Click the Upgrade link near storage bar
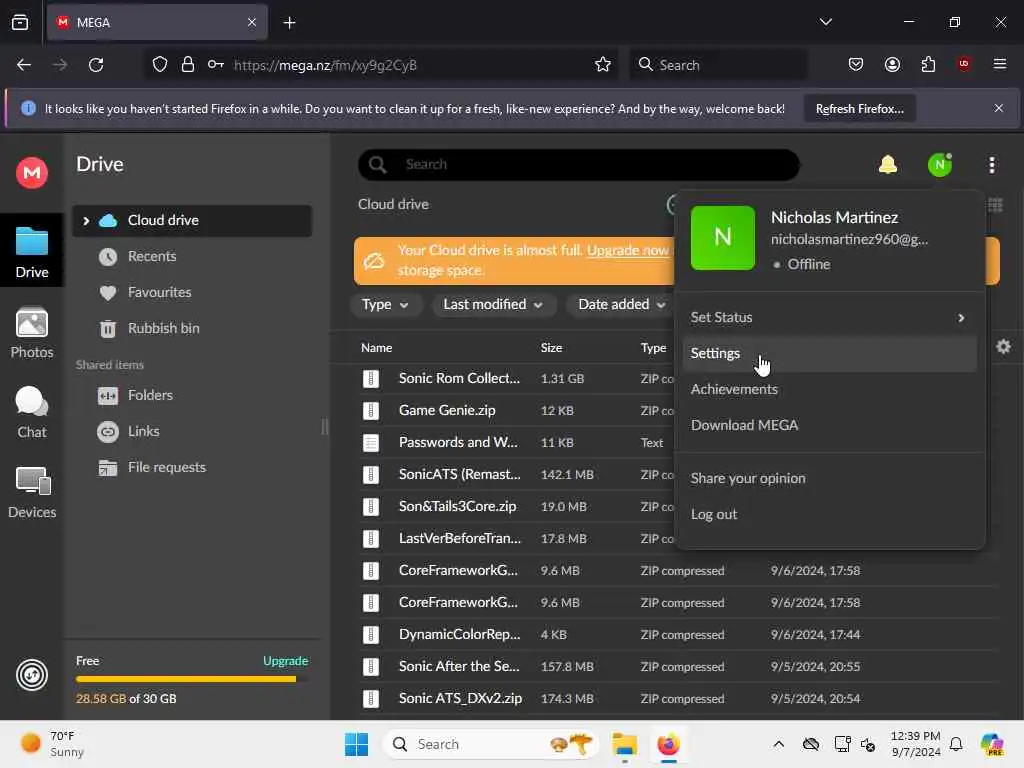 tap(285, 661)
